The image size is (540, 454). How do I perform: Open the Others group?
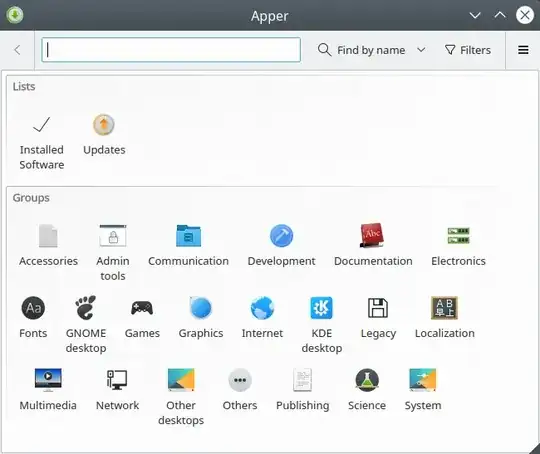(x=240, y=390)
